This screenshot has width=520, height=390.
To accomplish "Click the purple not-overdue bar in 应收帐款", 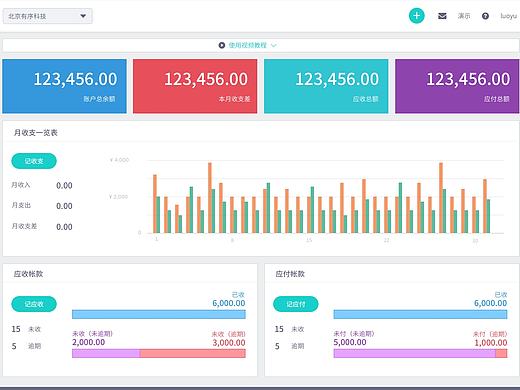I will (x=106, y=353).
